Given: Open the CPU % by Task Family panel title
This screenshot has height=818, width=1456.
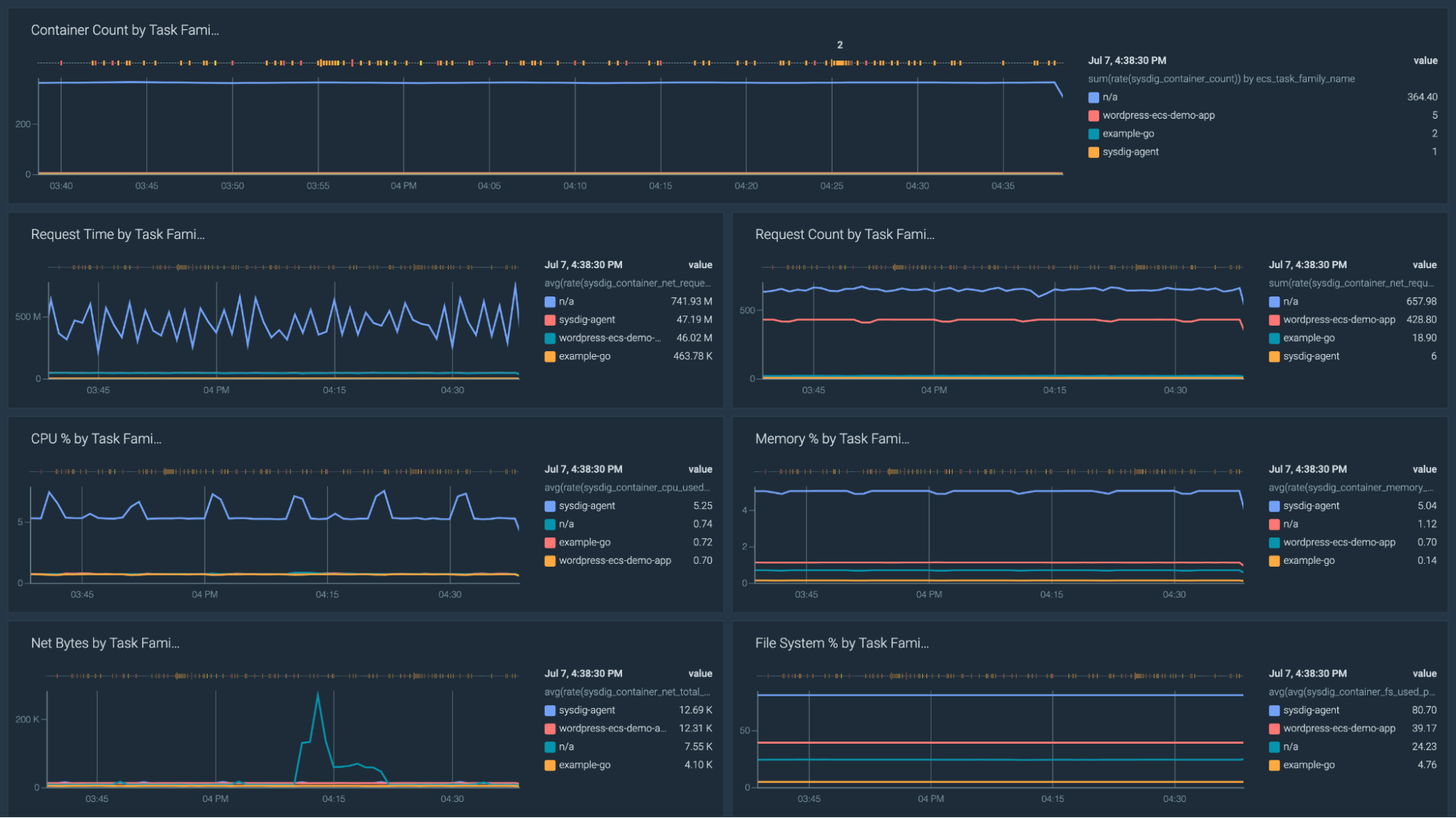Looking at the screenshot, I should click(96, 439).
